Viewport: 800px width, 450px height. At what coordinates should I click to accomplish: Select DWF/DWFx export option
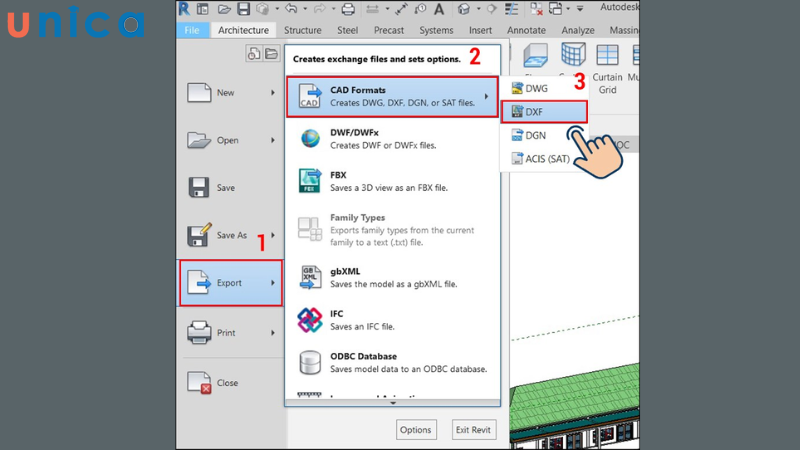pyautogui.click(x=392, y=139)
